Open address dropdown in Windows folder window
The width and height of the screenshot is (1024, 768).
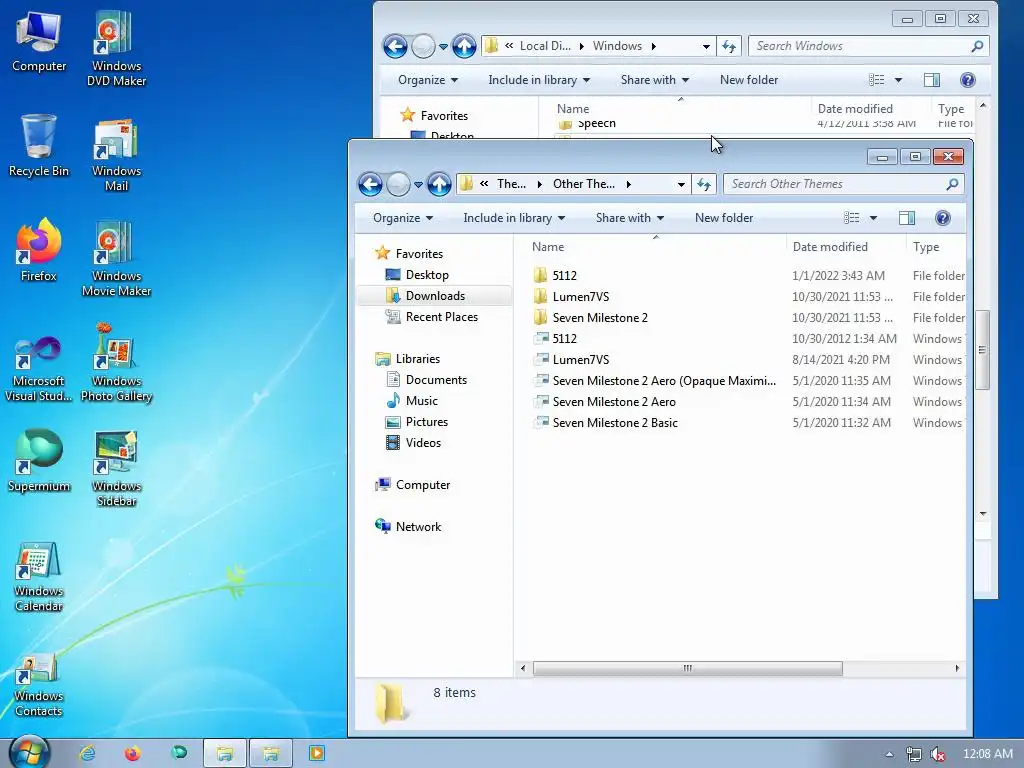point(706,46)
